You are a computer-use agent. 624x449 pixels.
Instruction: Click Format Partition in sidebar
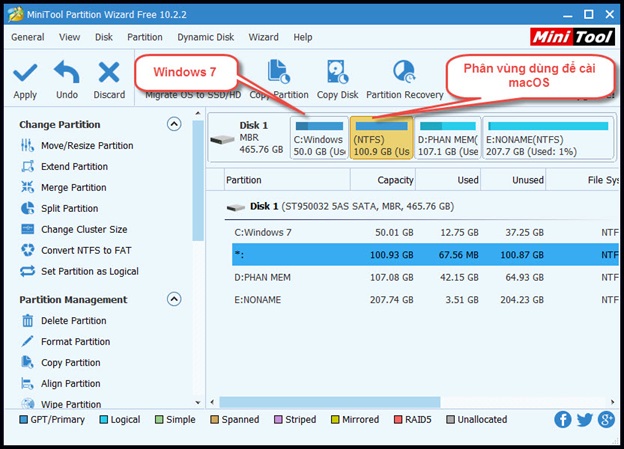(76, 342)
